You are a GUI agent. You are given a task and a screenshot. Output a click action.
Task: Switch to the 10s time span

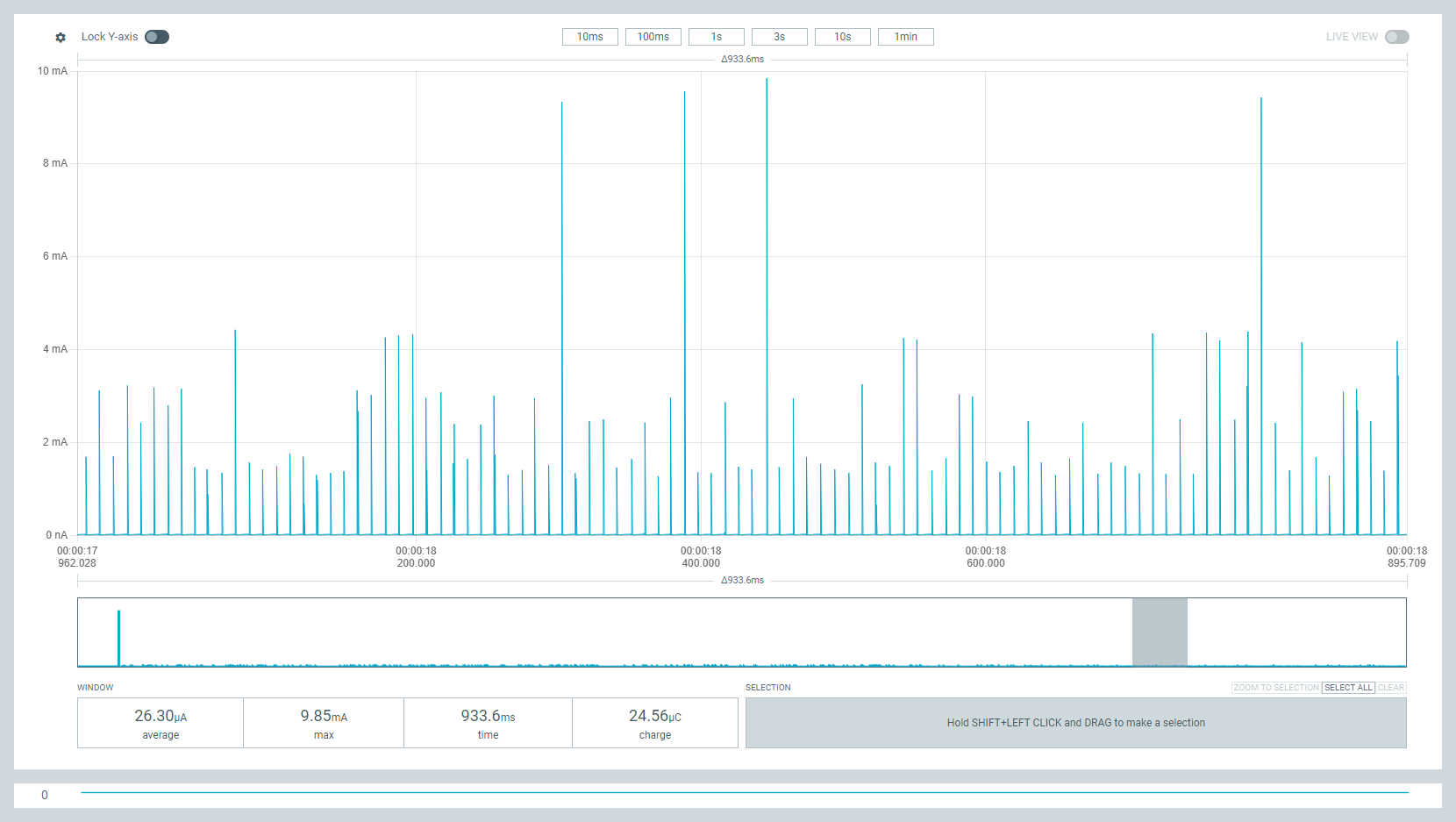point(842,37)
